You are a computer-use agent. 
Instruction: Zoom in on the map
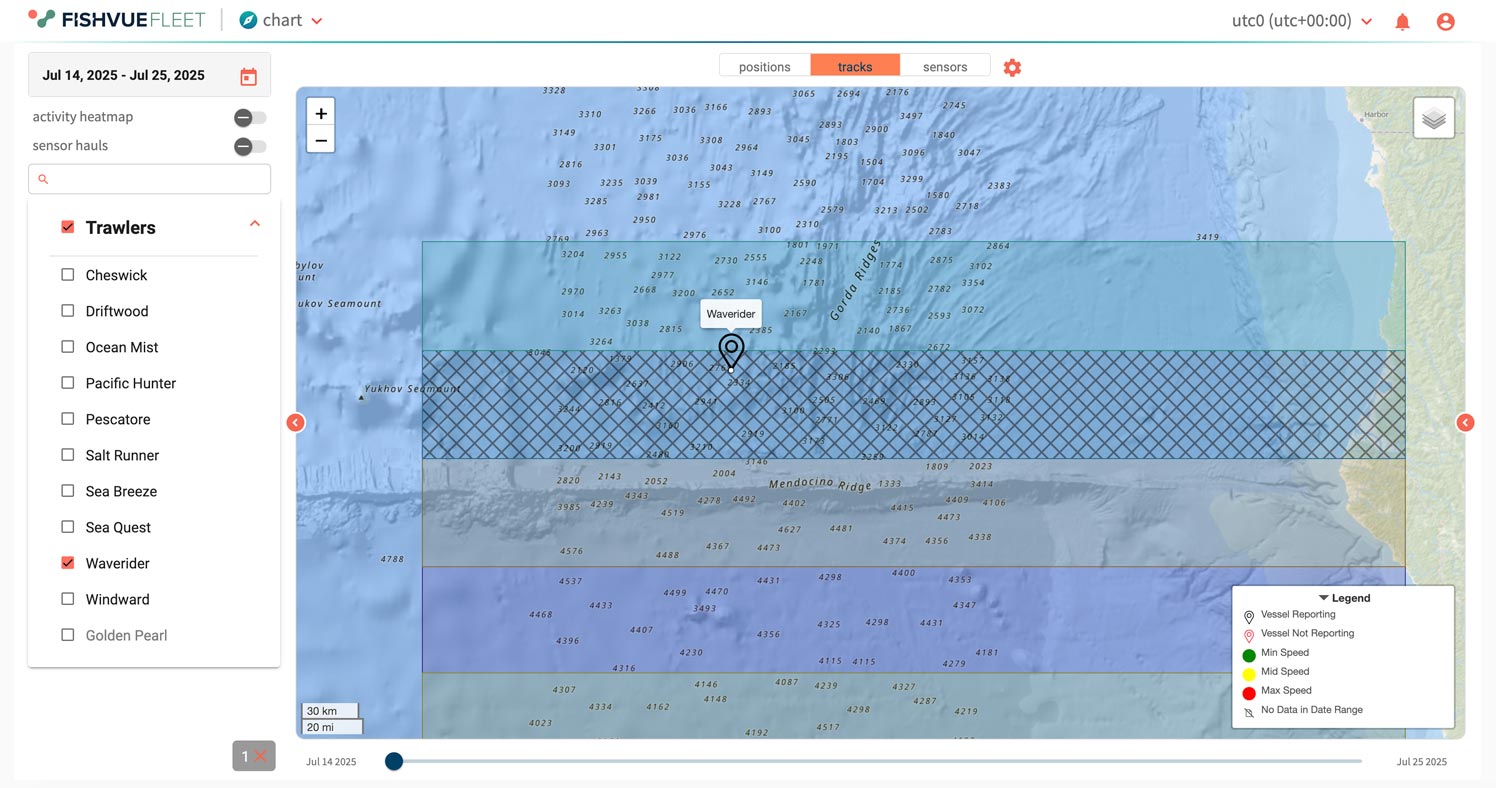[321, 113]
